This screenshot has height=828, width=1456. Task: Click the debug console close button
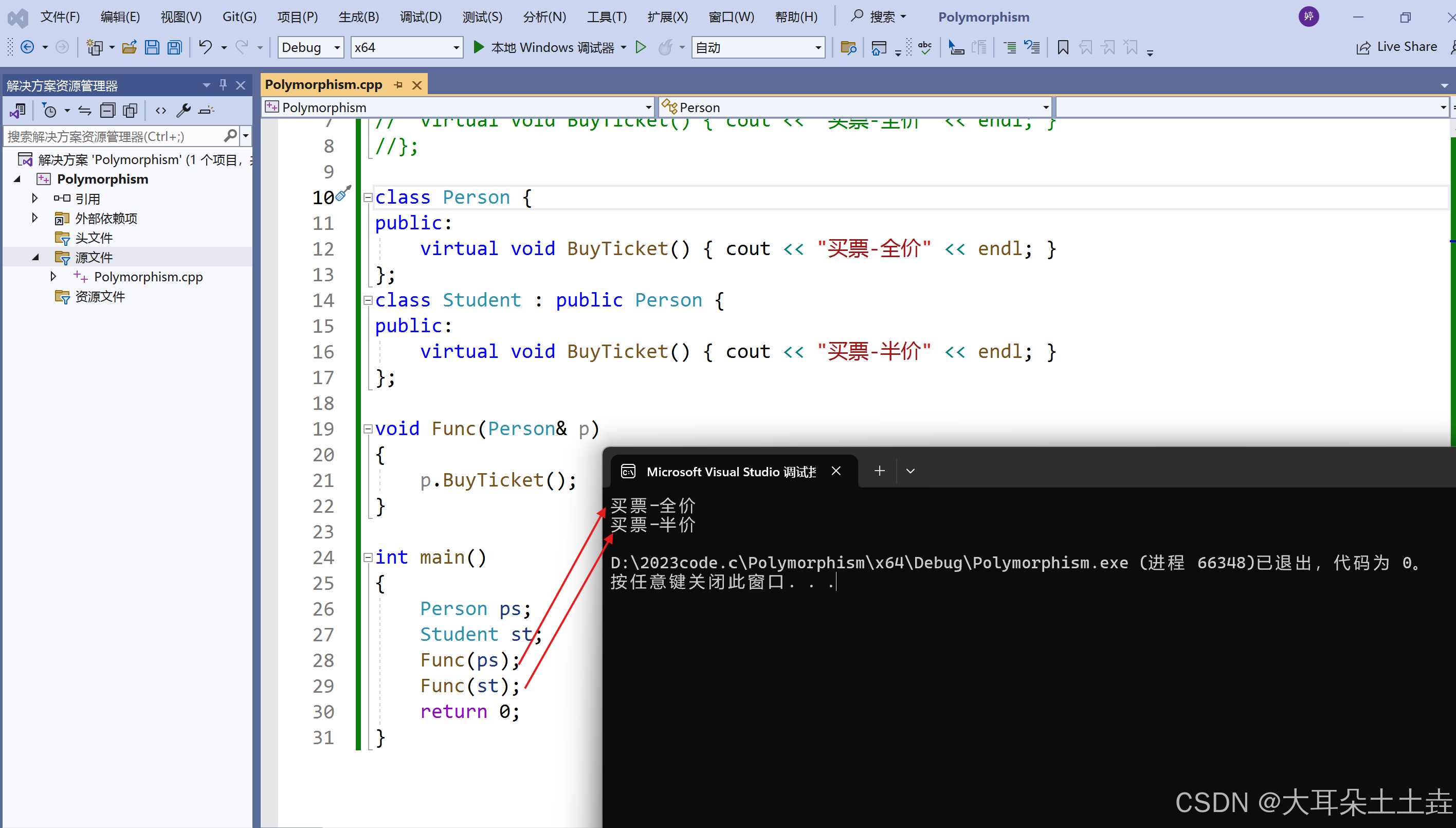tap(836, 471)
